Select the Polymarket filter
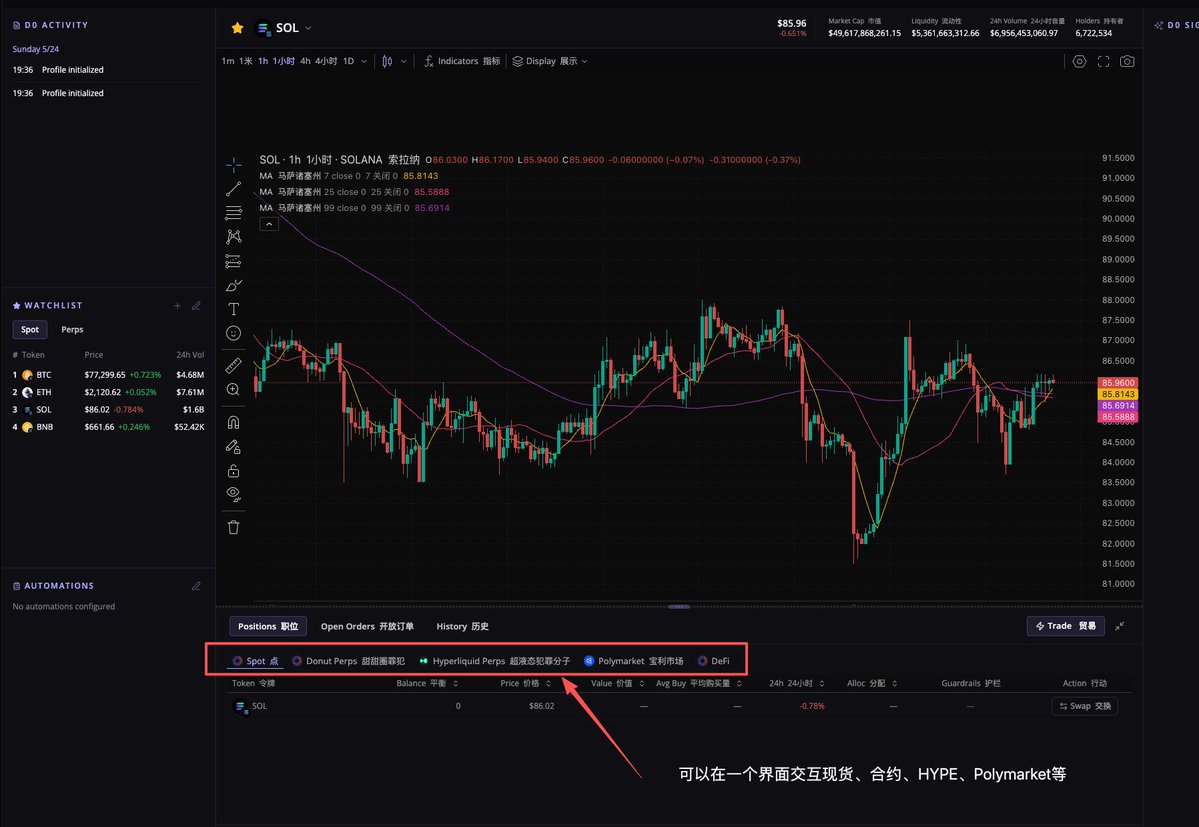 pyautogui.click(x=634, y=661)
